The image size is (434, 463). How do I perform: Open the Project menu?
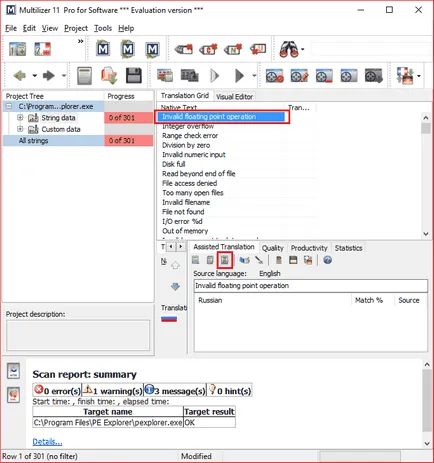coord(76,28)
